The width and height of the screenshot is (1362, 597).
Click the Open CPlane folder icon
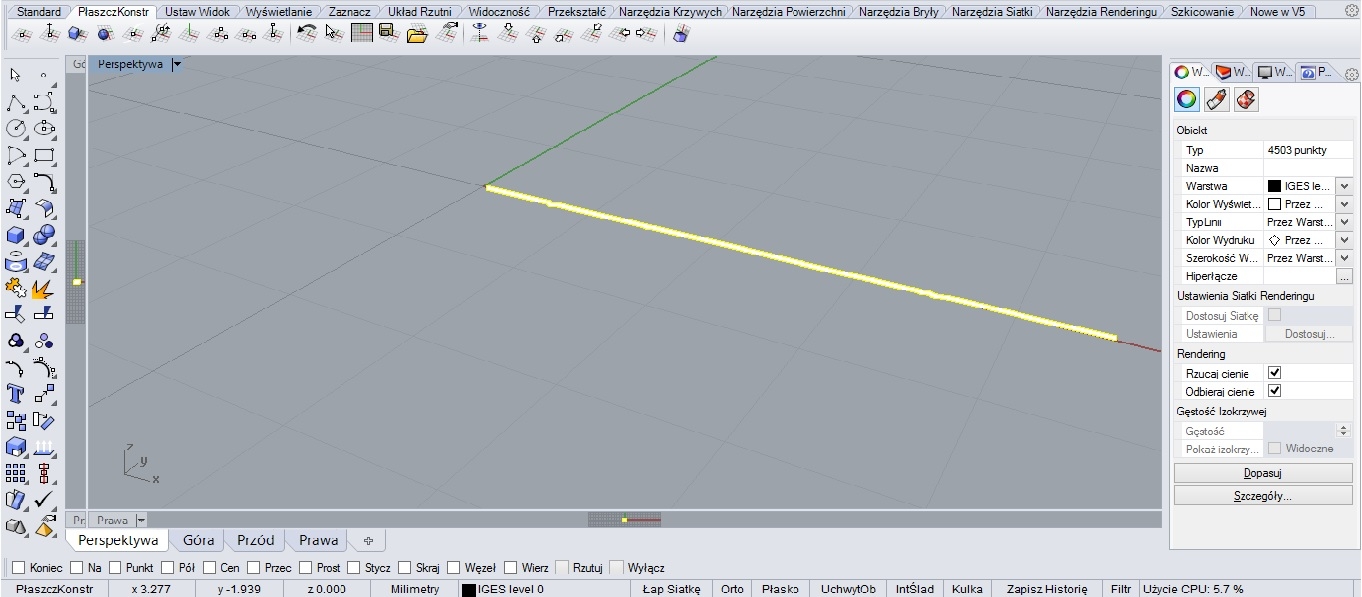(x=417, y=33)
